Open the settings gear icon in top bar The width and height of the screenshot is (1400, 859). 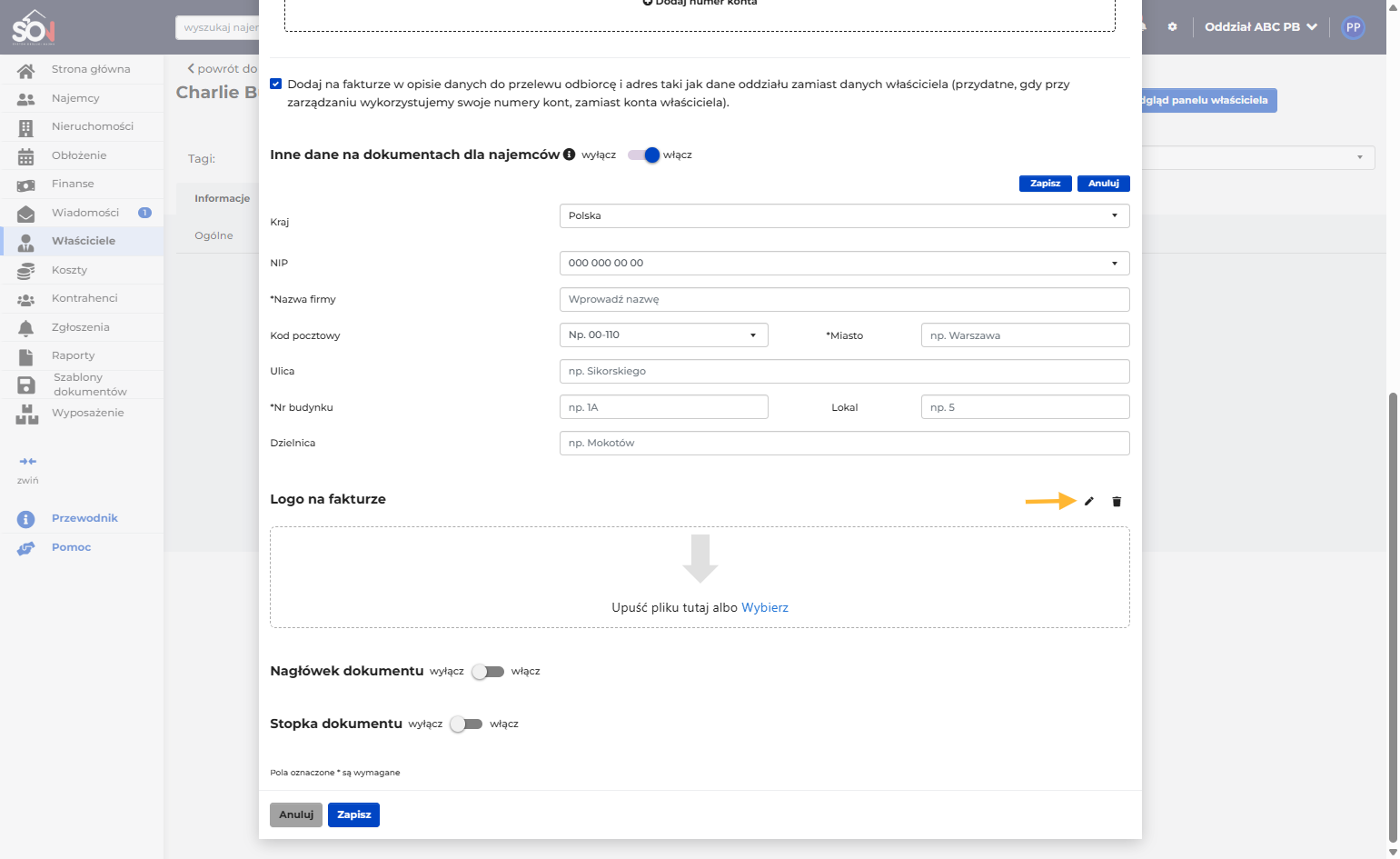coord(1172,27)
